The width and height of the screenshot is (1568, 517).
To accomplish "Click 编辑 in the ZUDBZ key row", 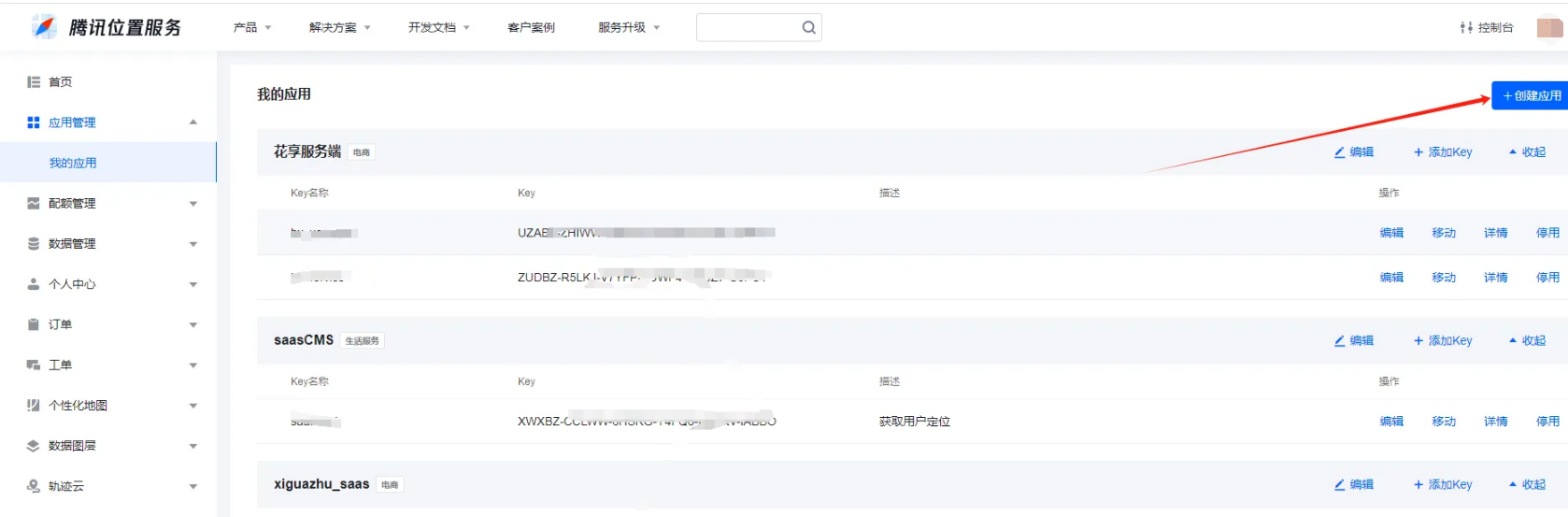I will tap(1391, 278).
